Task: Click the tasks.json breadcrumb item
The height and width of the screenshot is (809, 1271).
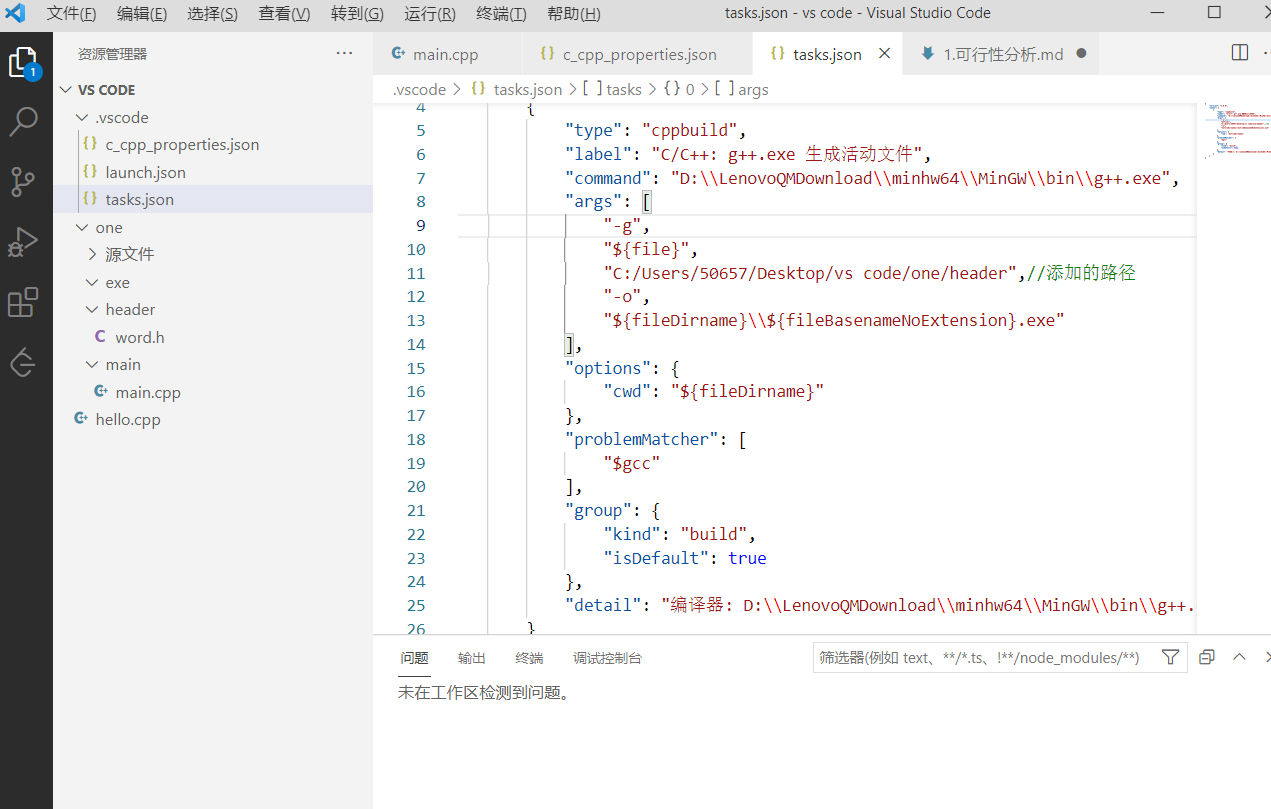Action: tap(526, 89)
